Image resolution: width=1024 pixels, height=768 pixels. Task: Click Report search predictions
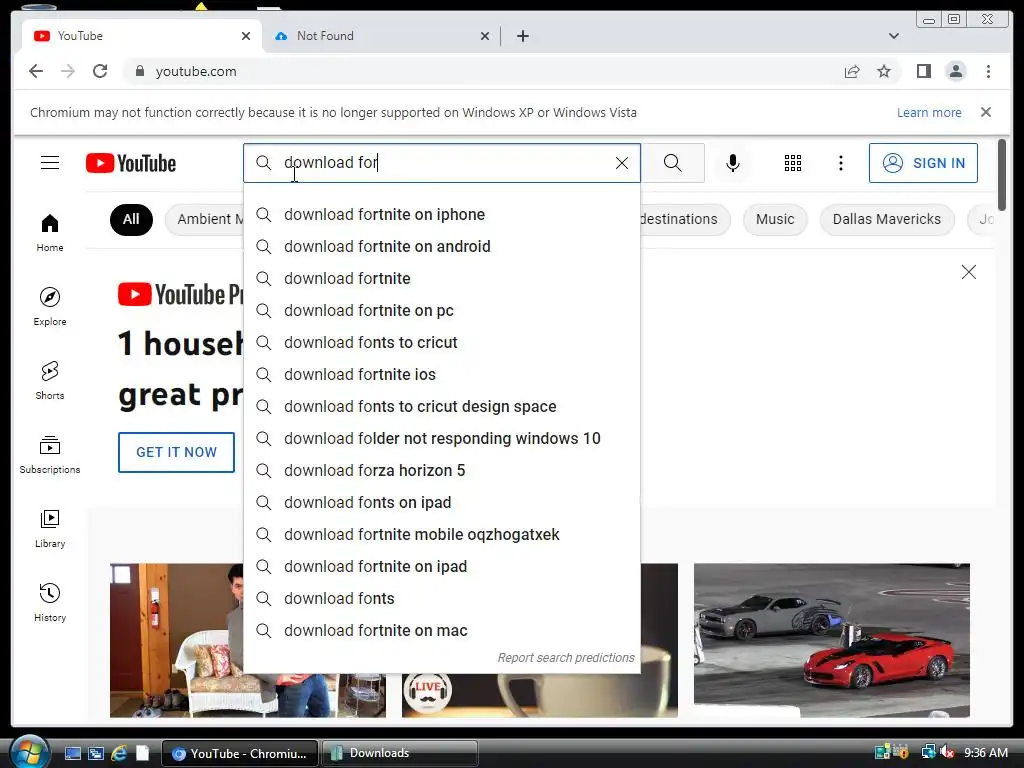566,658
